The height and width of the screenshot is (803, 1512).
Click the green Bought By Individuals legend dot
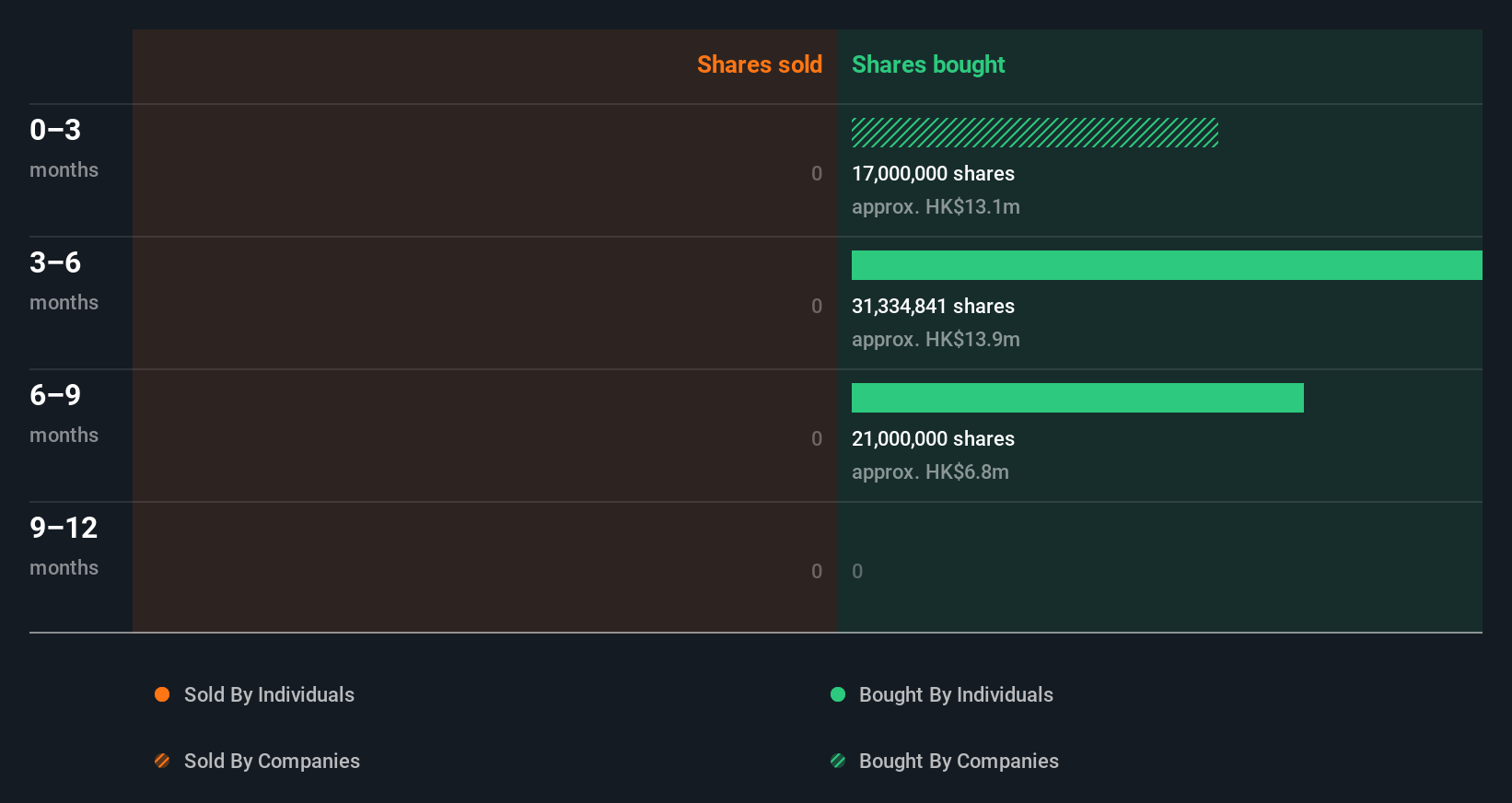[838, 694]
